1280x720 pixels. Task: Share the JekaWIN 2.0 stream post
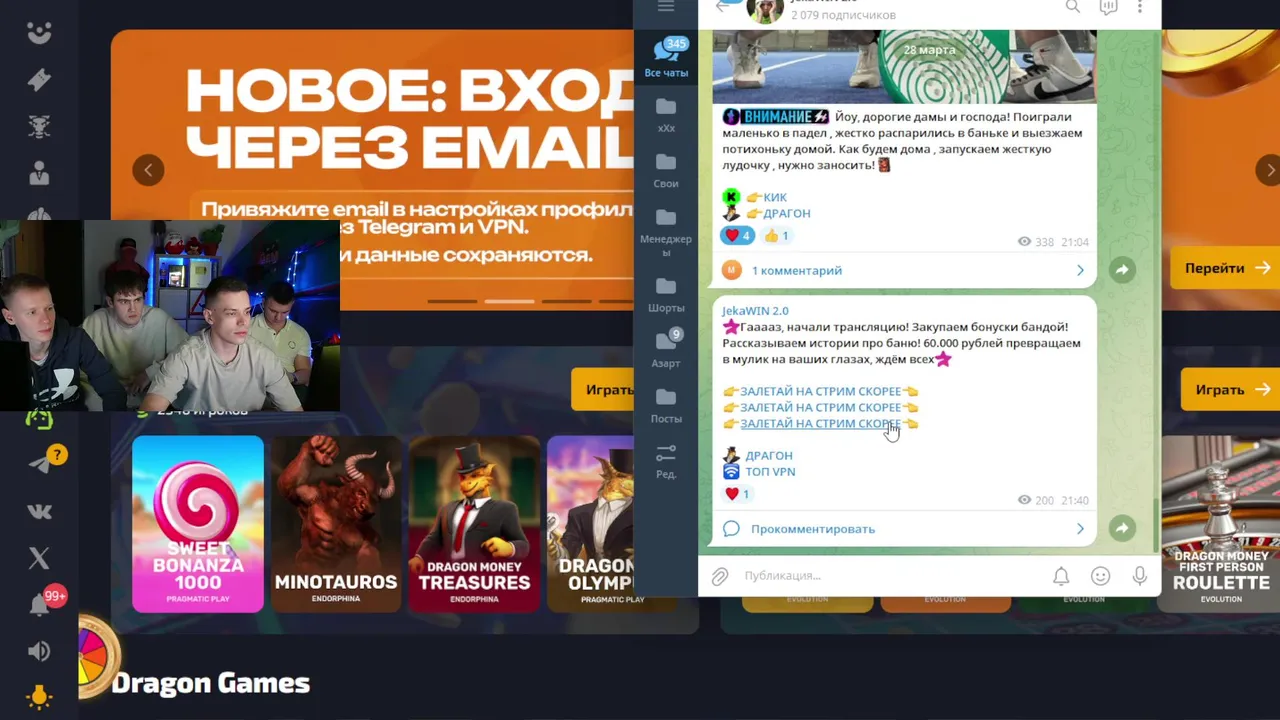[1122, 528]
